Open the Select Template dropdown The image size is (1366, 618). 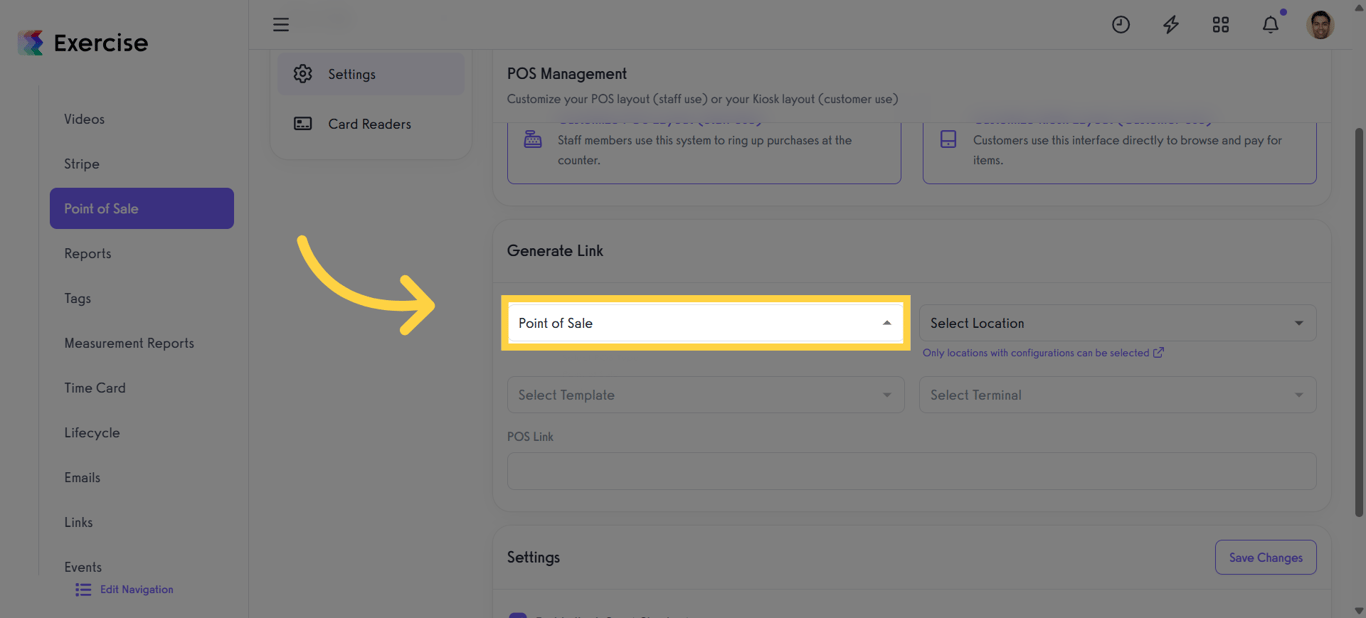(x=705, y=395)
